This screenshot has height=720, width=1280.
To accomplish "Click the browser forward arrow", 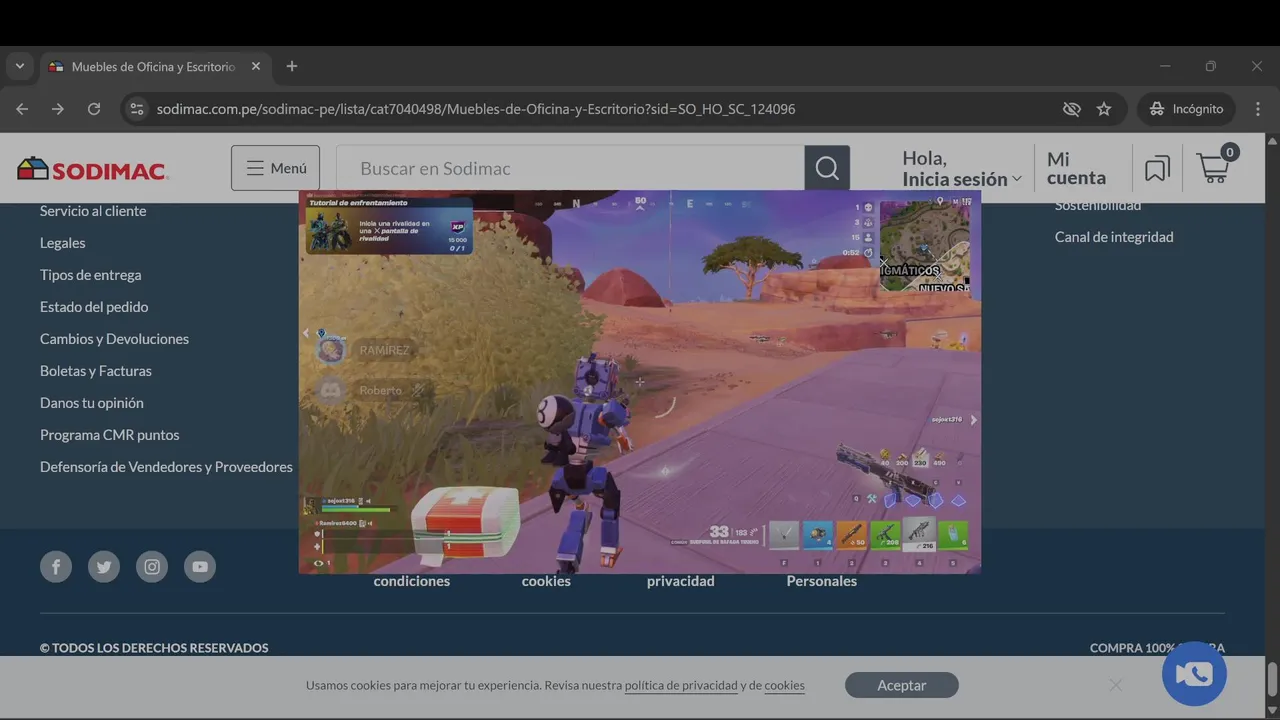I will (x=58, y=109).
